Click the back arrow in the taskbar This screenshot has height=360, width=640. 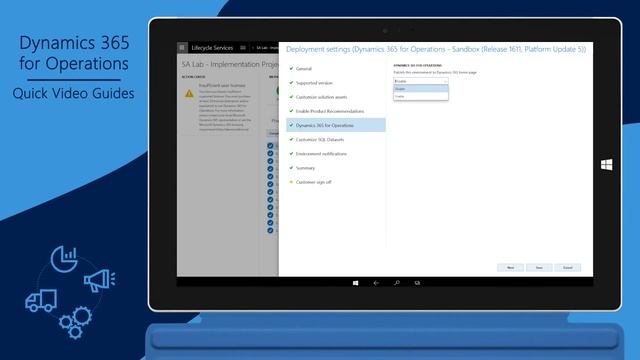[376, 283]
